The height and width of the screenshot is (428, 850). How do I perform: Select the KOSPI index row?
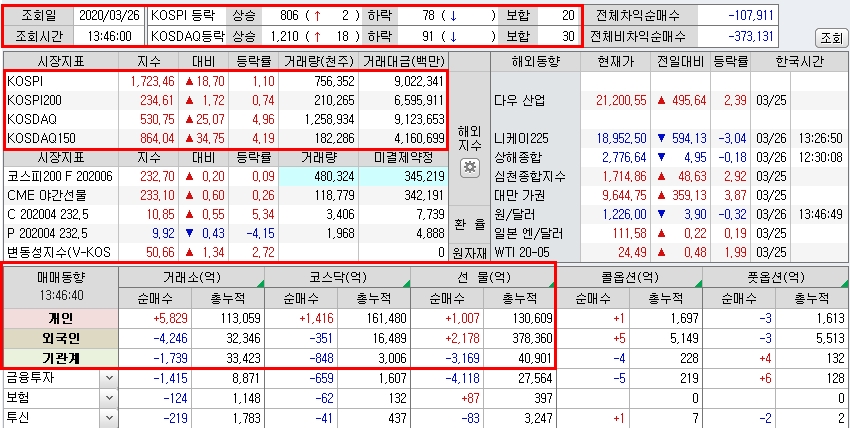tap(226, 81)
